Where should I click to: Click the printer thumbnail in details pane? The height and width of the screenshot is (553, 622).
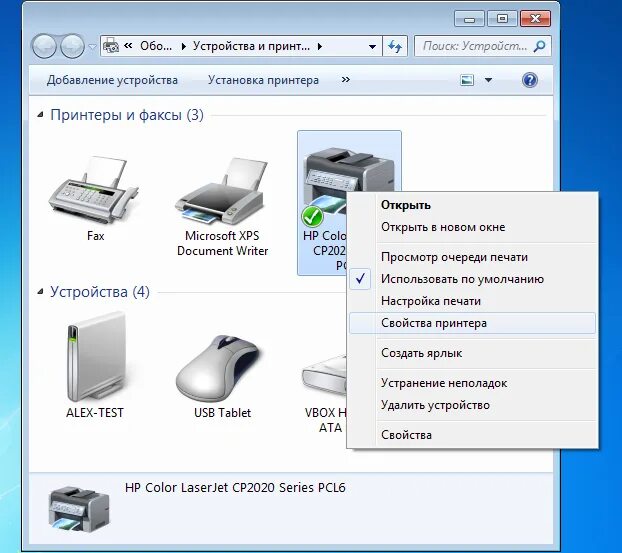point(79,508)
